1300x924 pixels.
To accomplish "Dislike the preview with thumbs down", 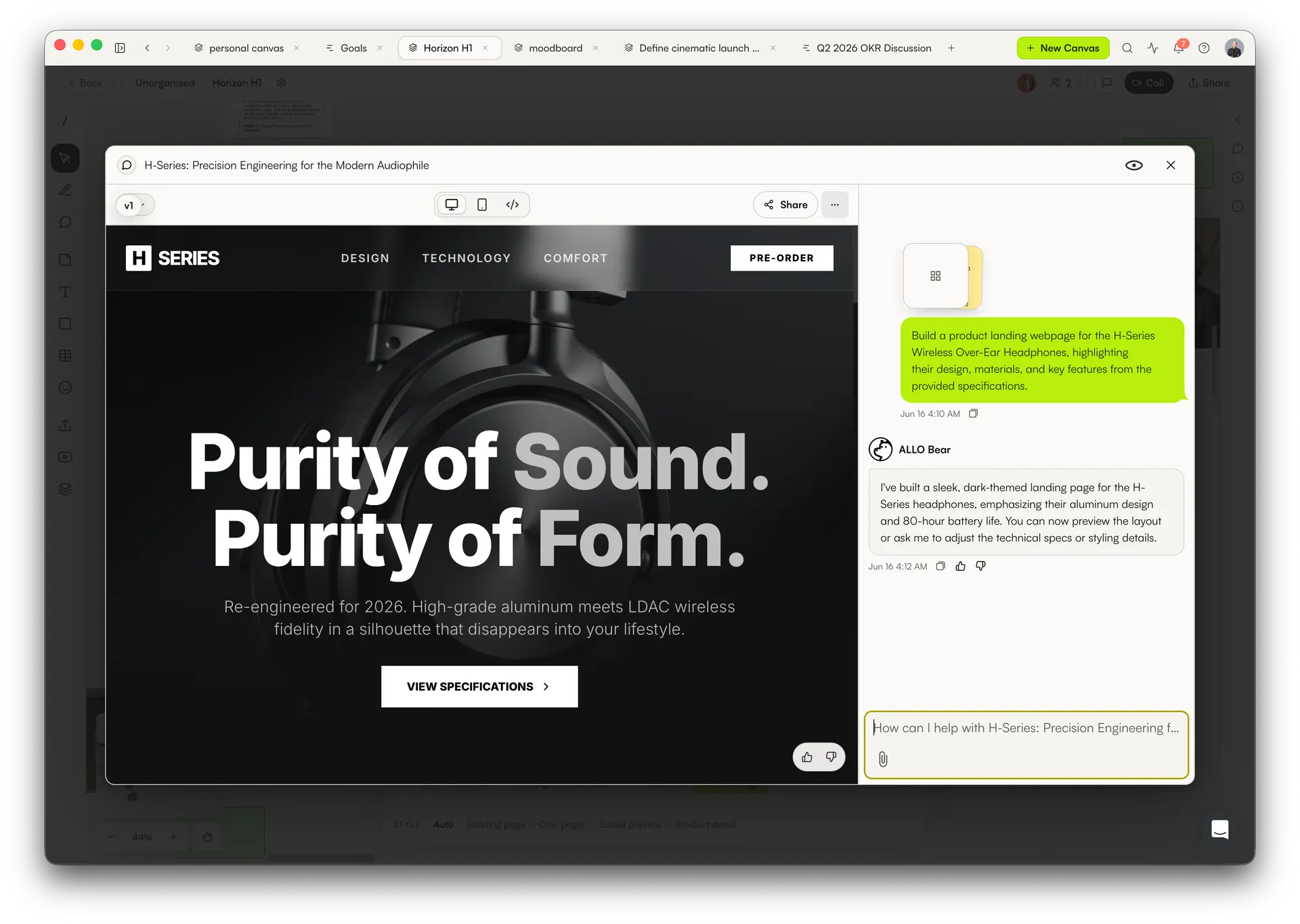I will 831,757.
